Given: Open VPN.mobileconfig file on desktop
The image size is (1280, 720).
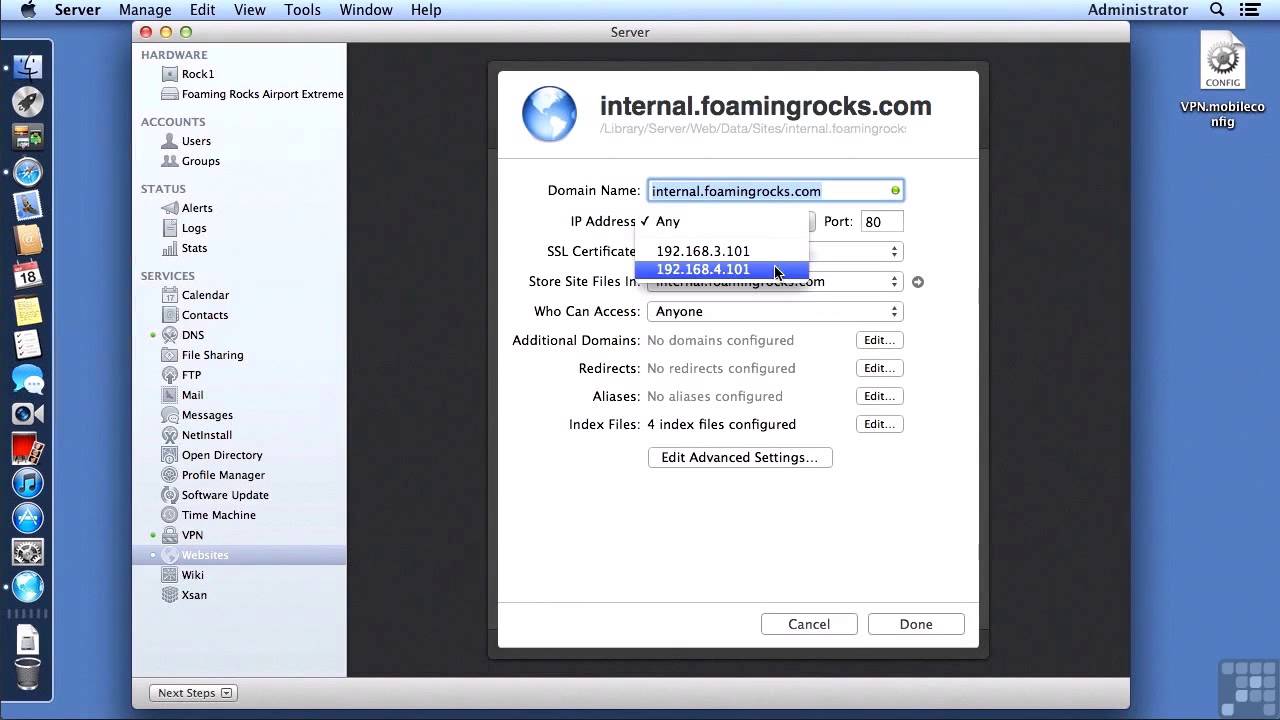Looking at the screenshot, I should [x=1222, y=81].
